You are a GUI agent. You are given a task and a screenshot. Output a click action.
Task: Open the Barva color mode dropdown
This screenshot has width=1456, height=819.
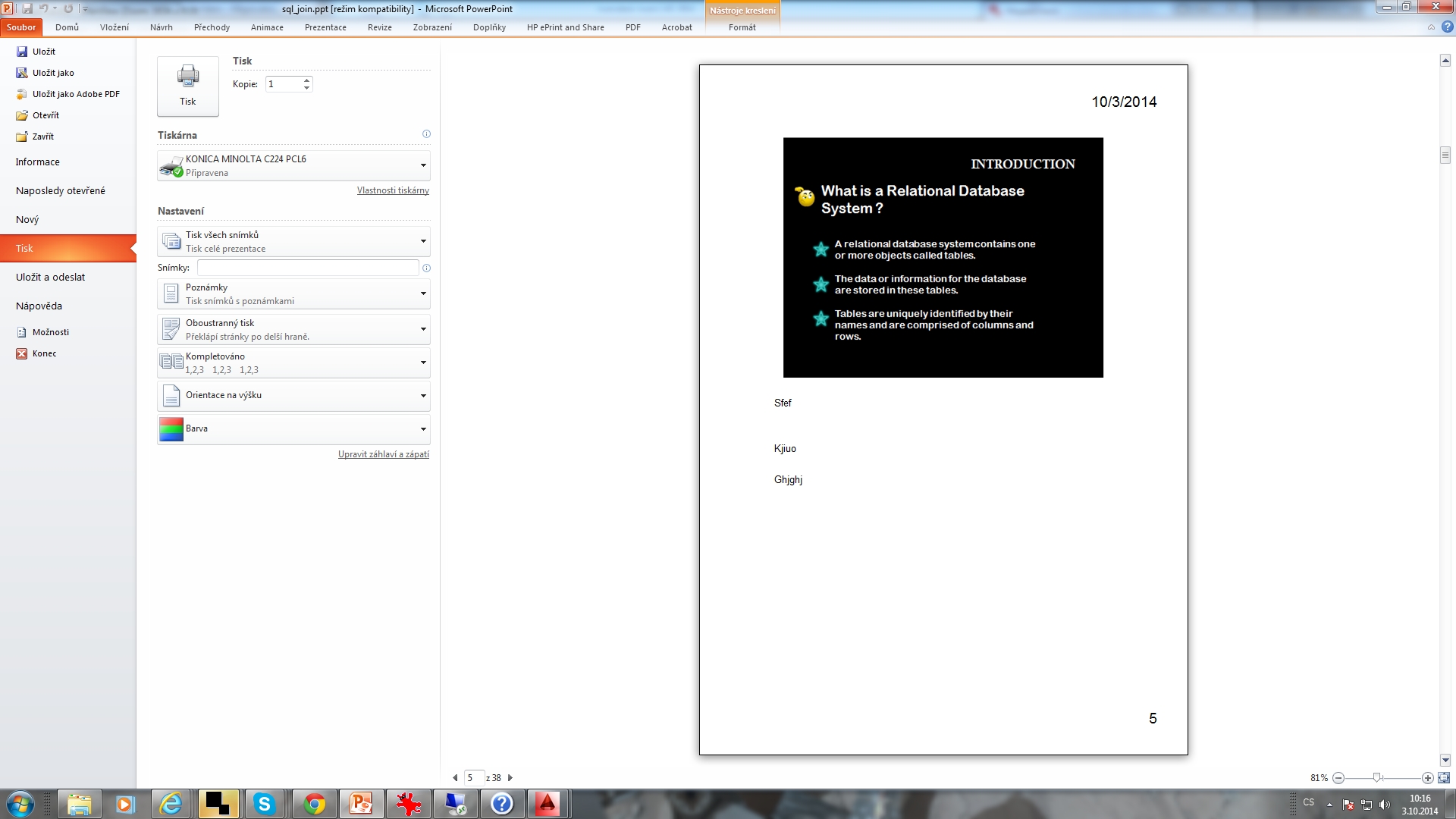pyautogui.click(x=293, y=428)
